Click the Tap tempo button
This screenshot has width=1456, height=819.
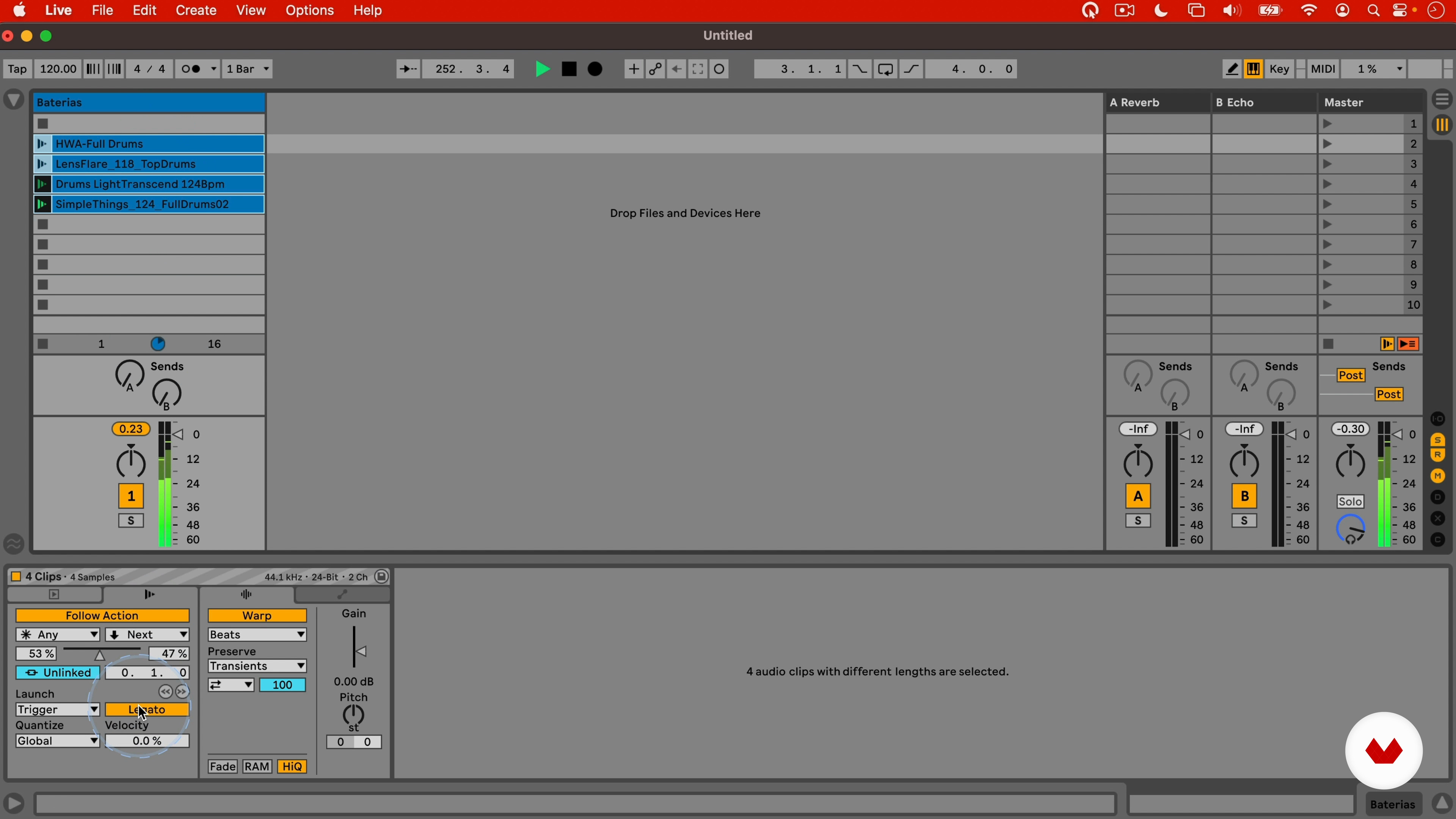17,69
